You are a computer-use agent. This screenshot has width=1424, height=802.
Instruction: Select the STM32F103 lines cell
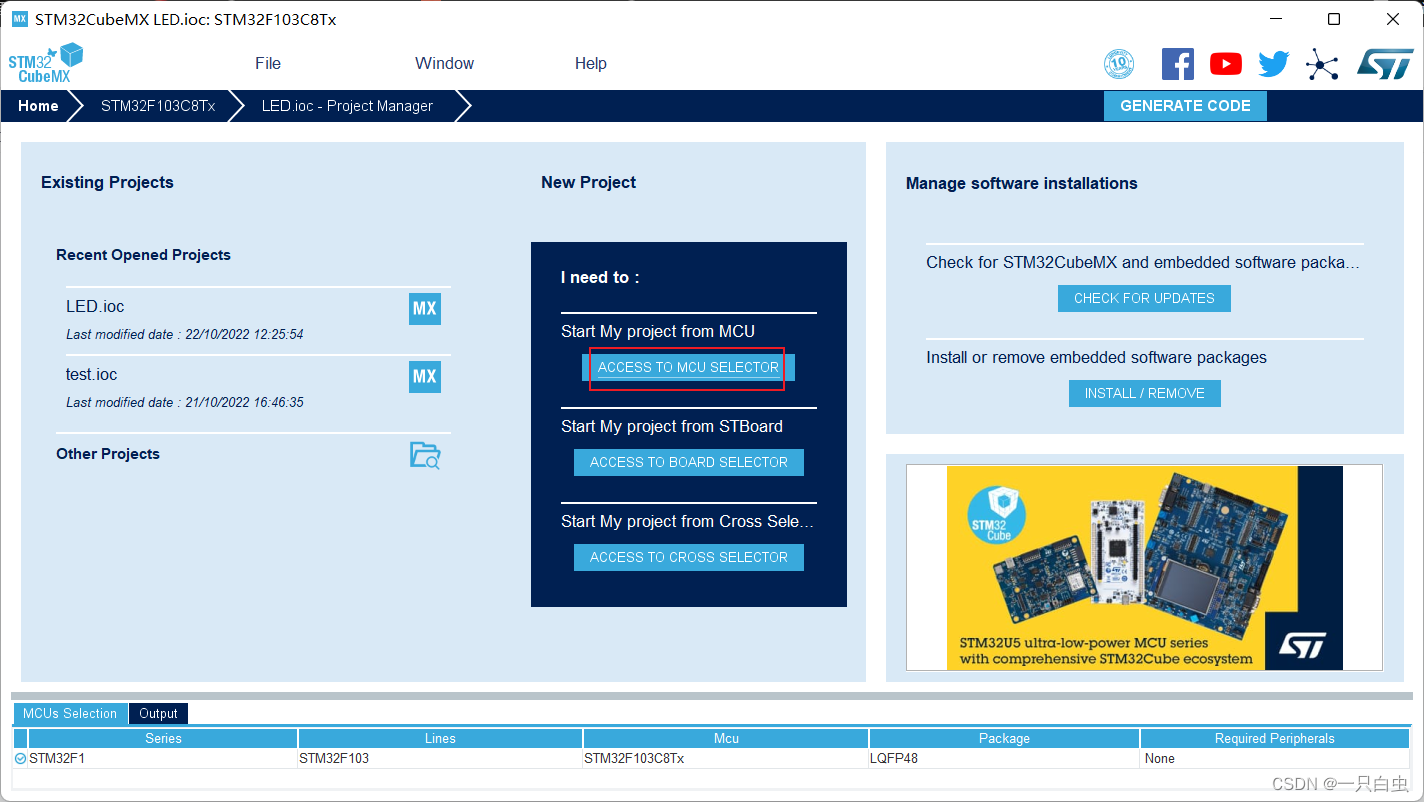pyautogui.click(x=440, y=758)
